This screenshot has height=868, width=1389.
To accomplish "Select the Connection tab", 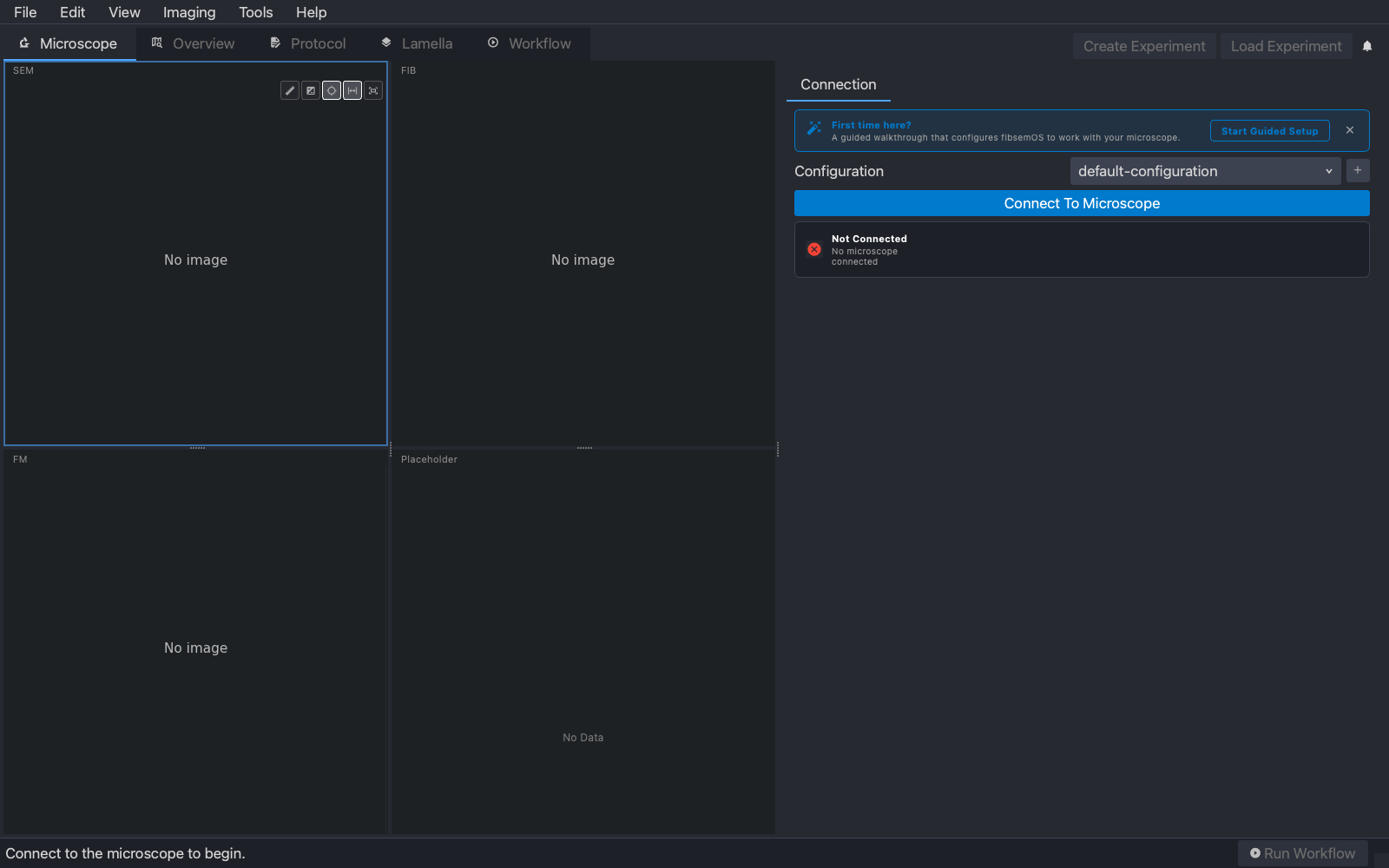I will (839, 84).
